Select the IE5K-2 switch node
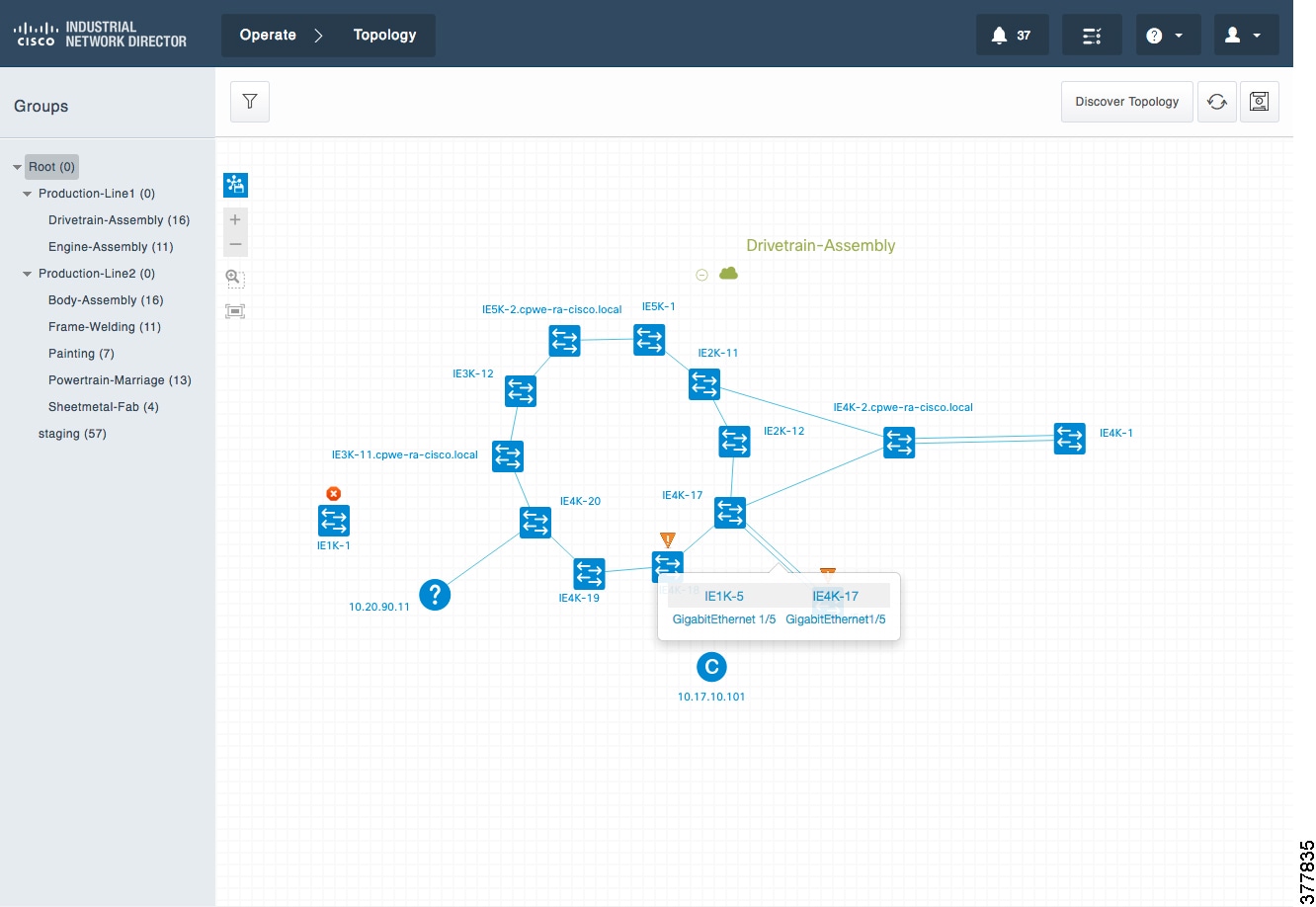This screenshot has width=1316, height=907. click(564, 341)
